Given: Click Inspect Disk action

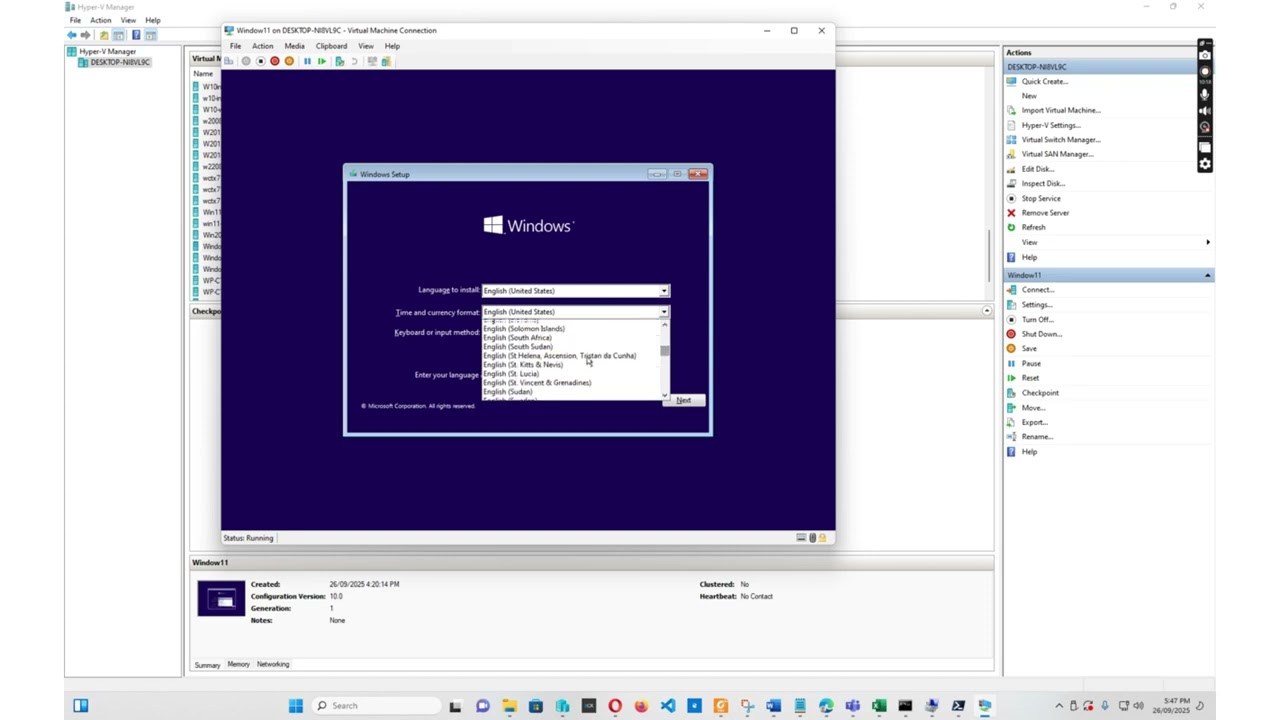Looking at the screenshot, I should tap(1043, 183).
